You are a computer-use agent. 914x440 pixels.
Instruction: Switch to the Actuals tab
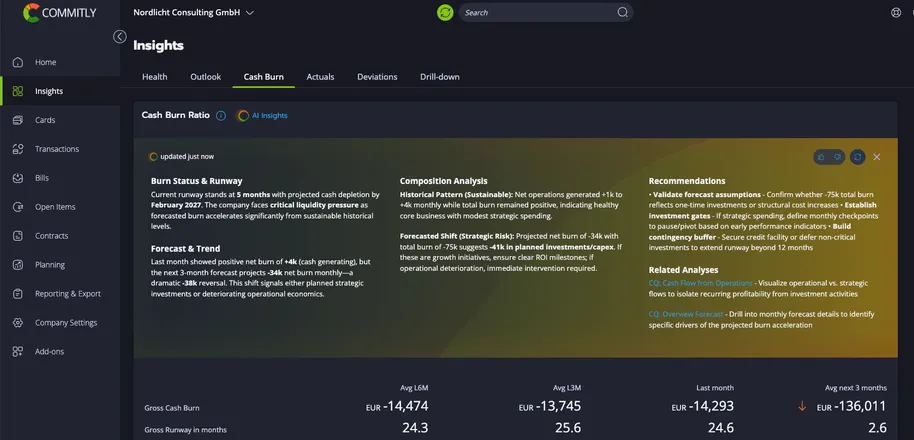321,77
